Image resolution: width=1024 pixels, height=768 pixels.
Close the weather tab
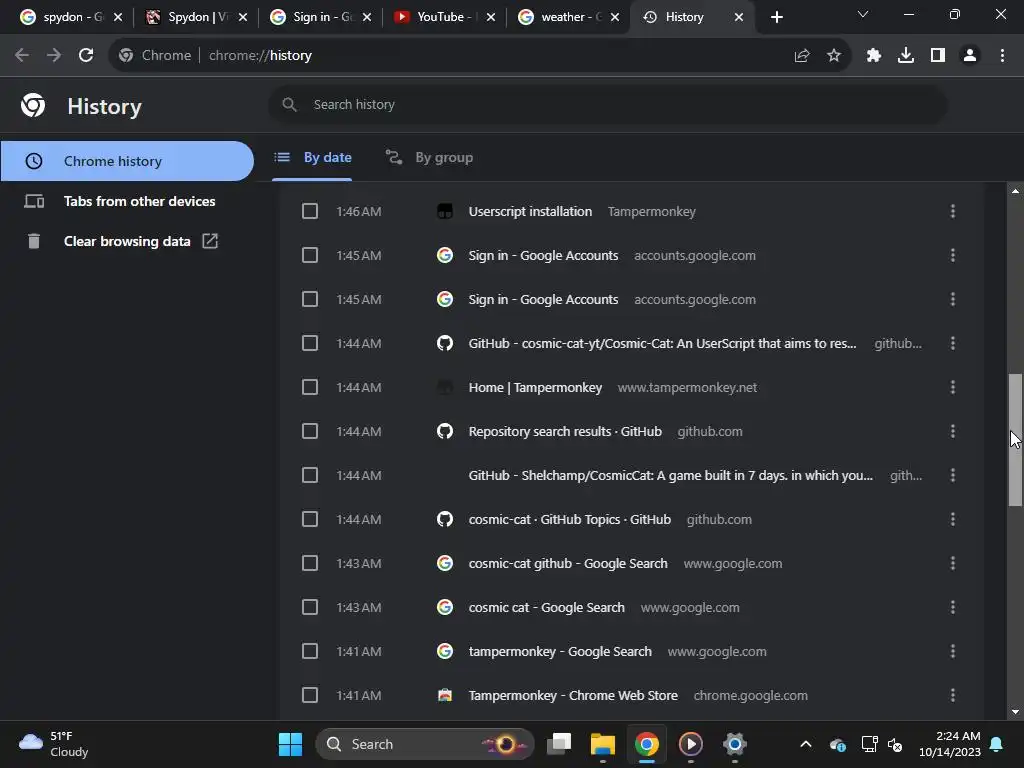(x=615, y=17)
